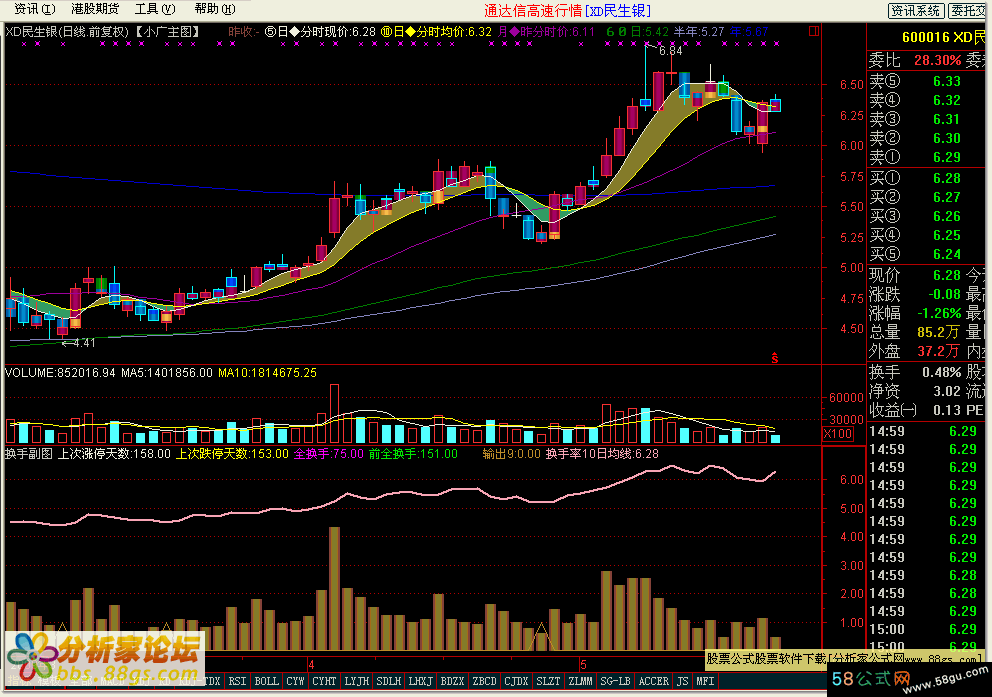This screenshot has width=992, height=697.
Task: Open the 工具(V) menu
Action: [155, 9]
